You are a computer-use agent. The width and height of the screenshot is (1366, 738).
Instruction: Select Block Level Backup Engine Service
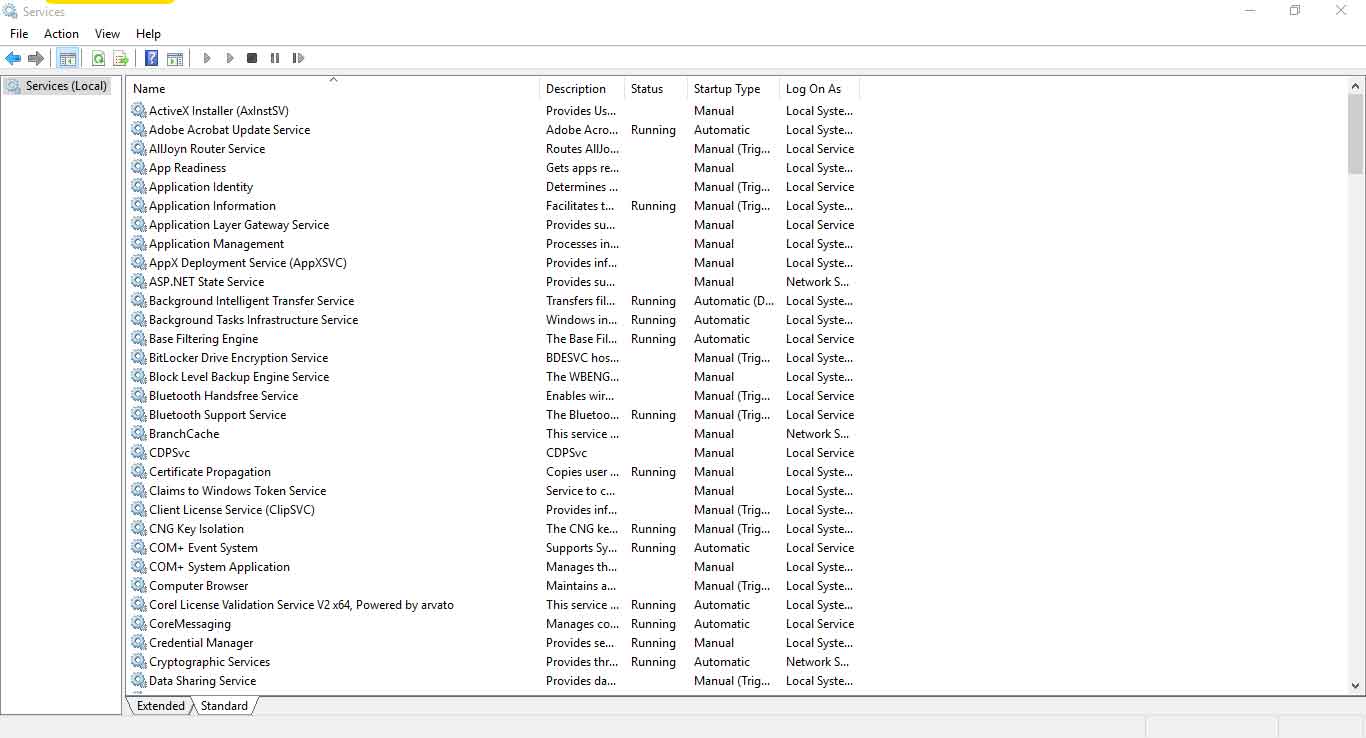[239, 377]
